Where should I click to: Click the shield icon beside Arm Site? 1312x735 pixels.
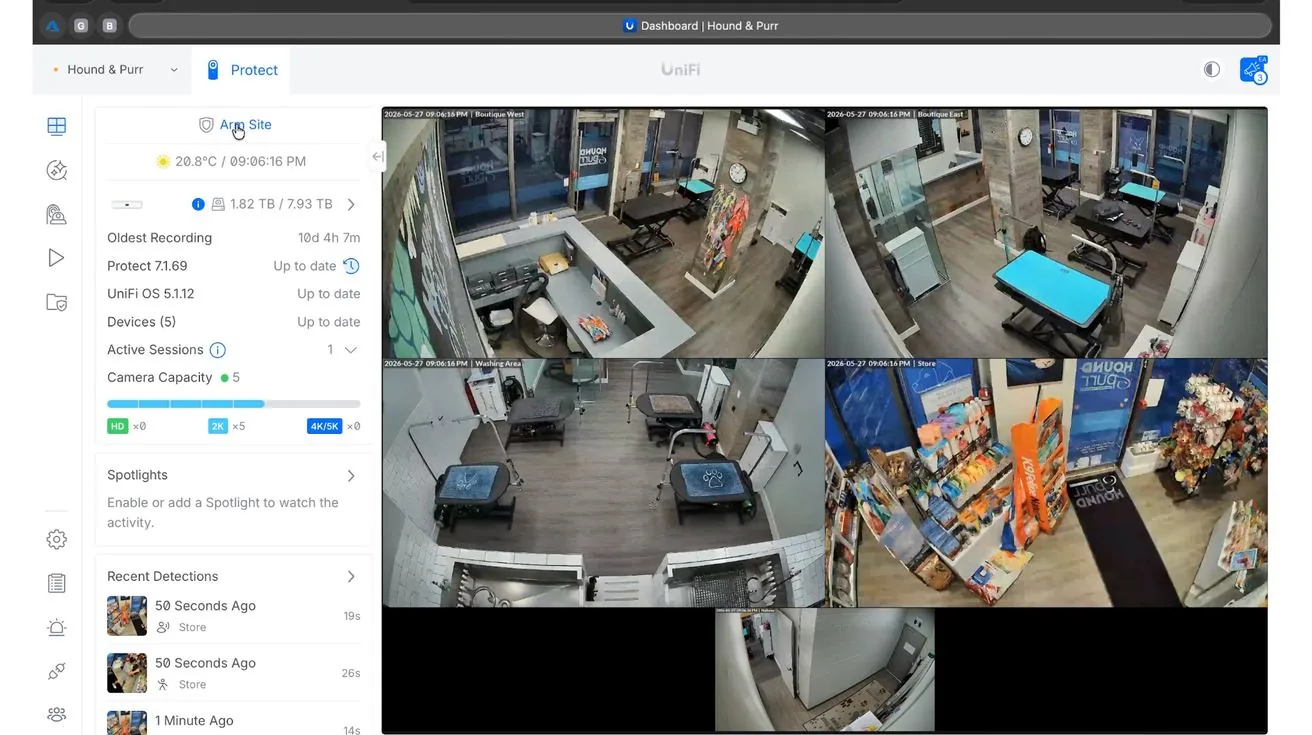[206, 125]
